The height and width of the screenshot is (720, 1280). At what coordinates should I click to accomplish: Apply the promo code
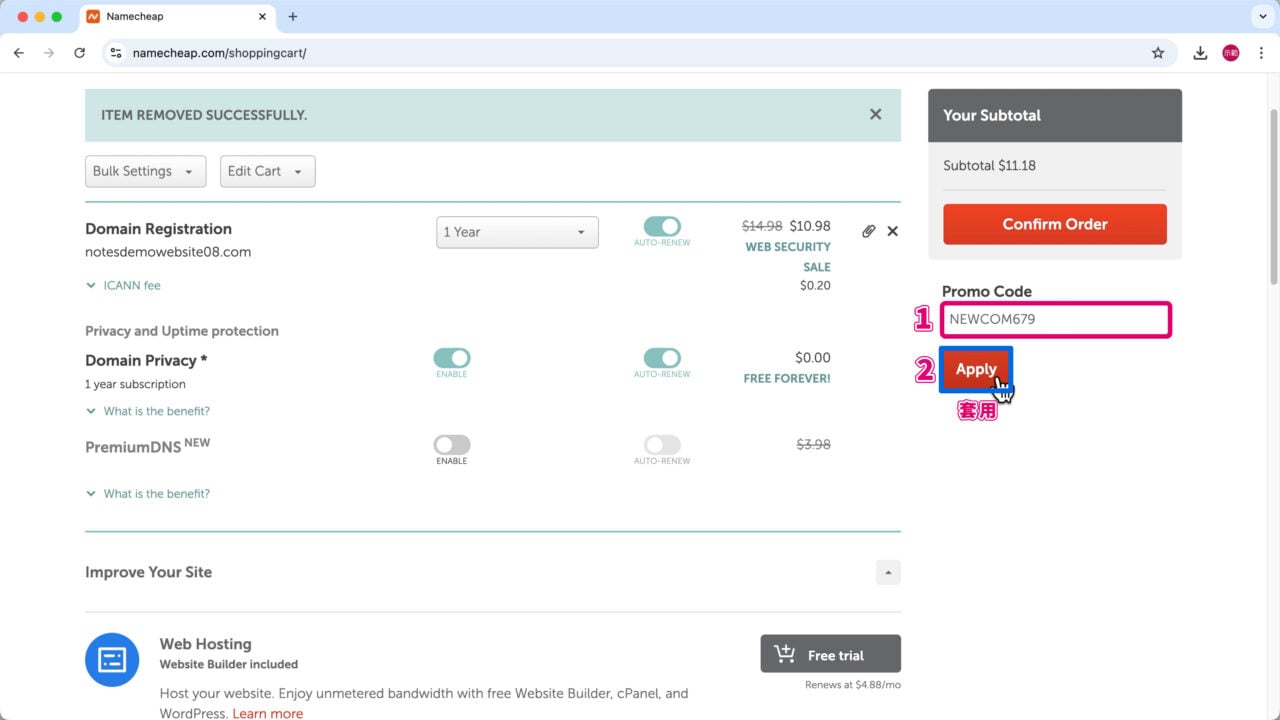[975, 369]
